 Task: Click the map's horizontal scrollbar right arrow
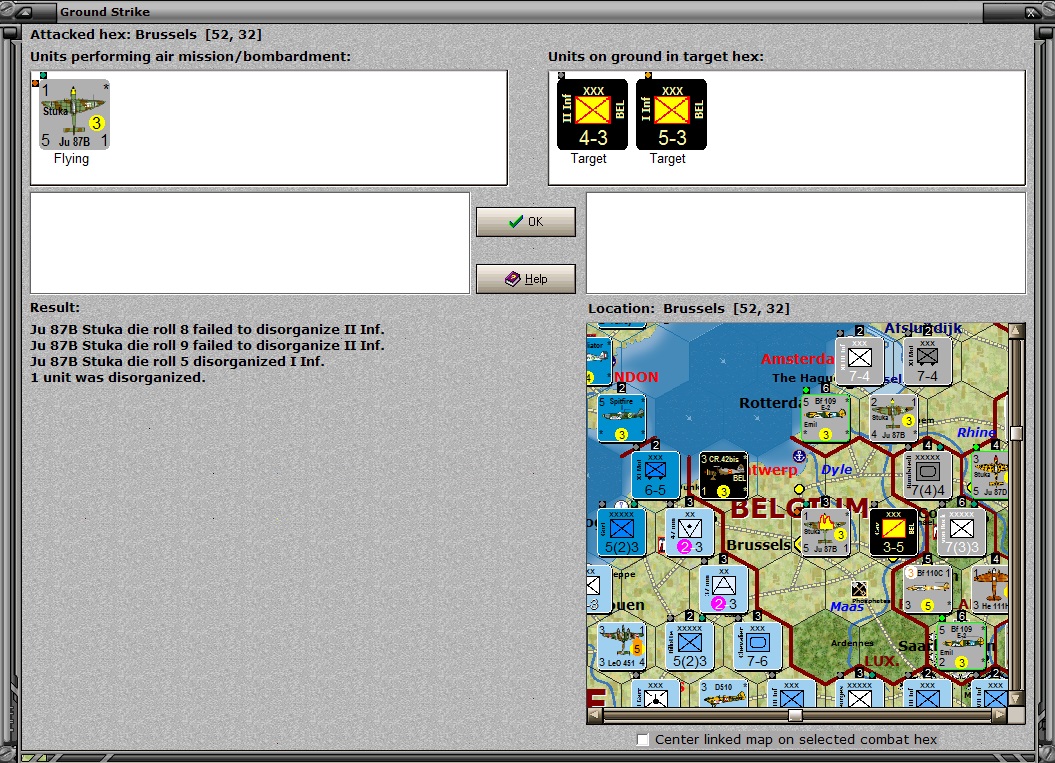click(x=1000, y=715)
